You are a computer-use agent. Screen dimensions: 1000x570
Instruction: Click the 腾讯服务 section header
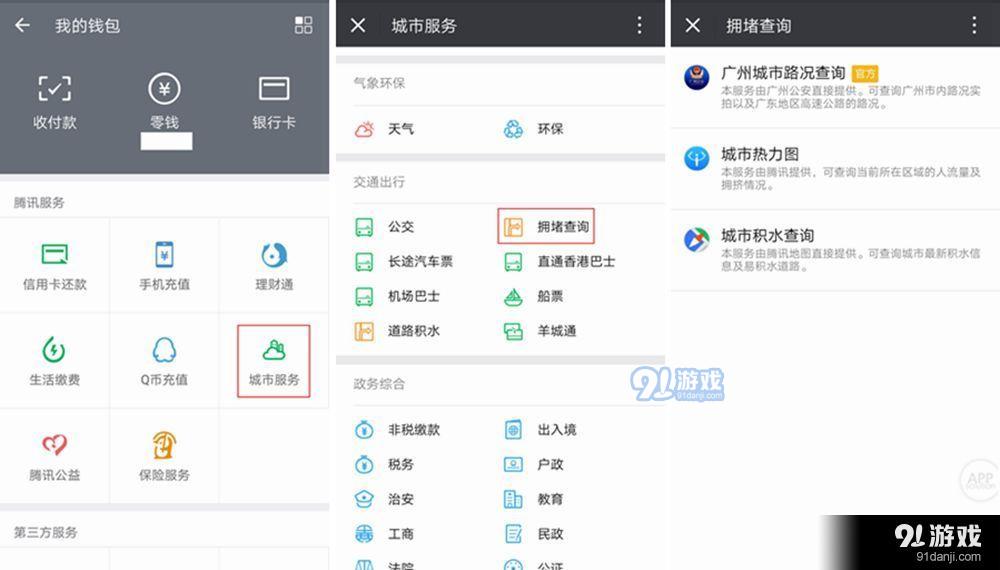(x=40, y=203)
